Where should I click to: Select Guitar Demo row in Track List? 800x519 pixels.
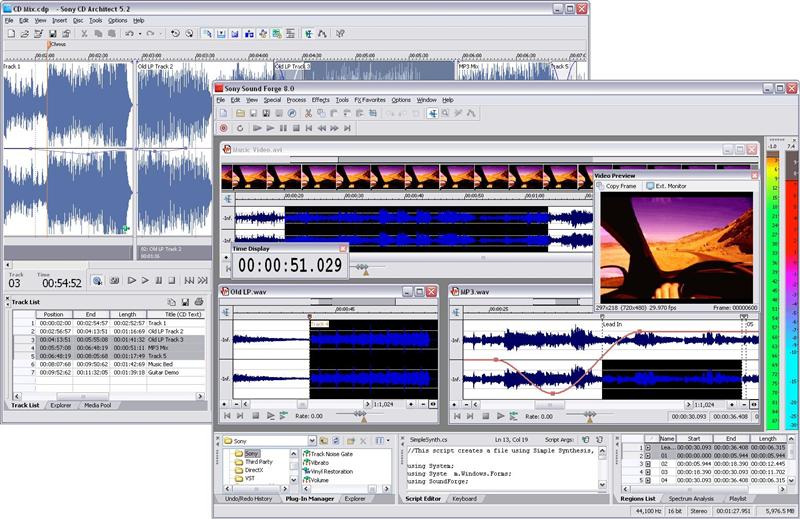click(110, 373)
